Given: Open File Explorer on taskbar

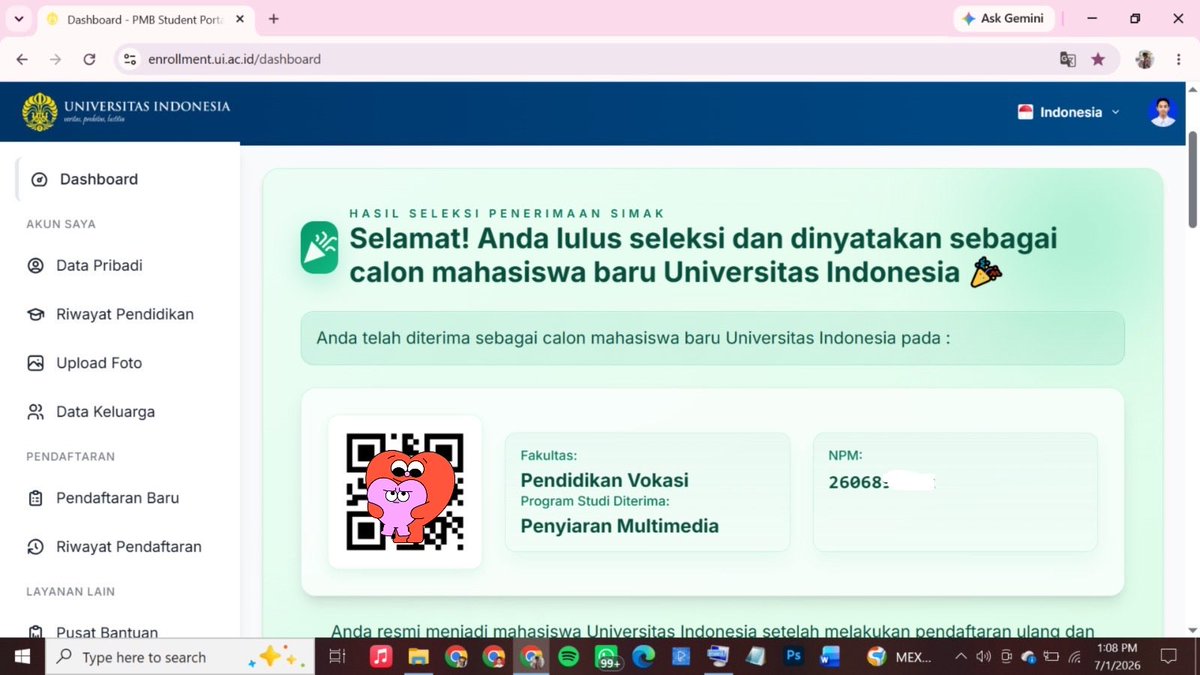Looking at the screenshot, I should pyautogui.click(x=418, y=657).
